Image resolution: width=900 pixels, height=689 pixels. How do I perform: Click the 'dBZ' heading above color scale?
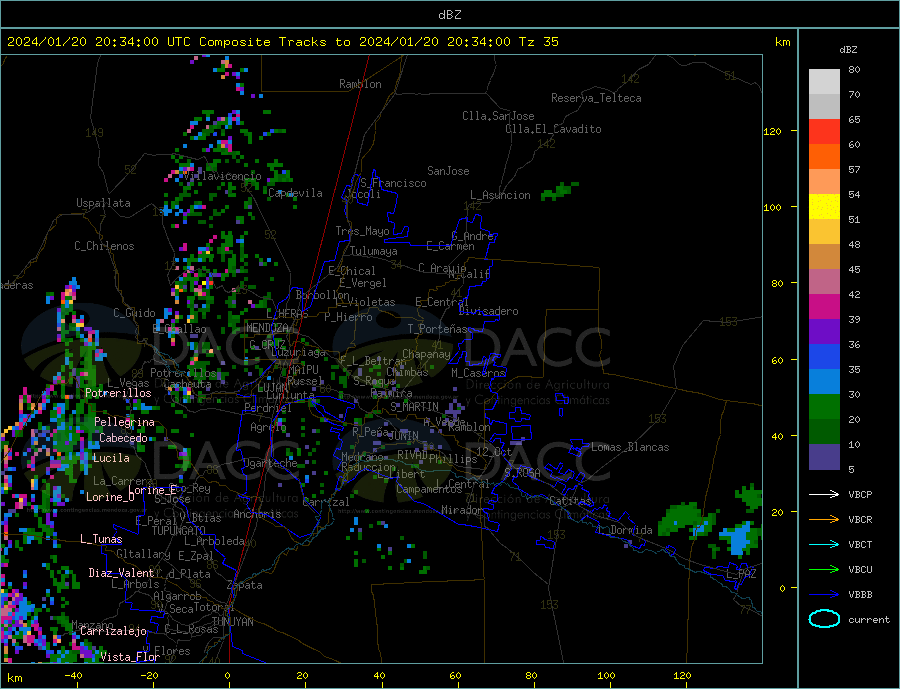(848, 50)
